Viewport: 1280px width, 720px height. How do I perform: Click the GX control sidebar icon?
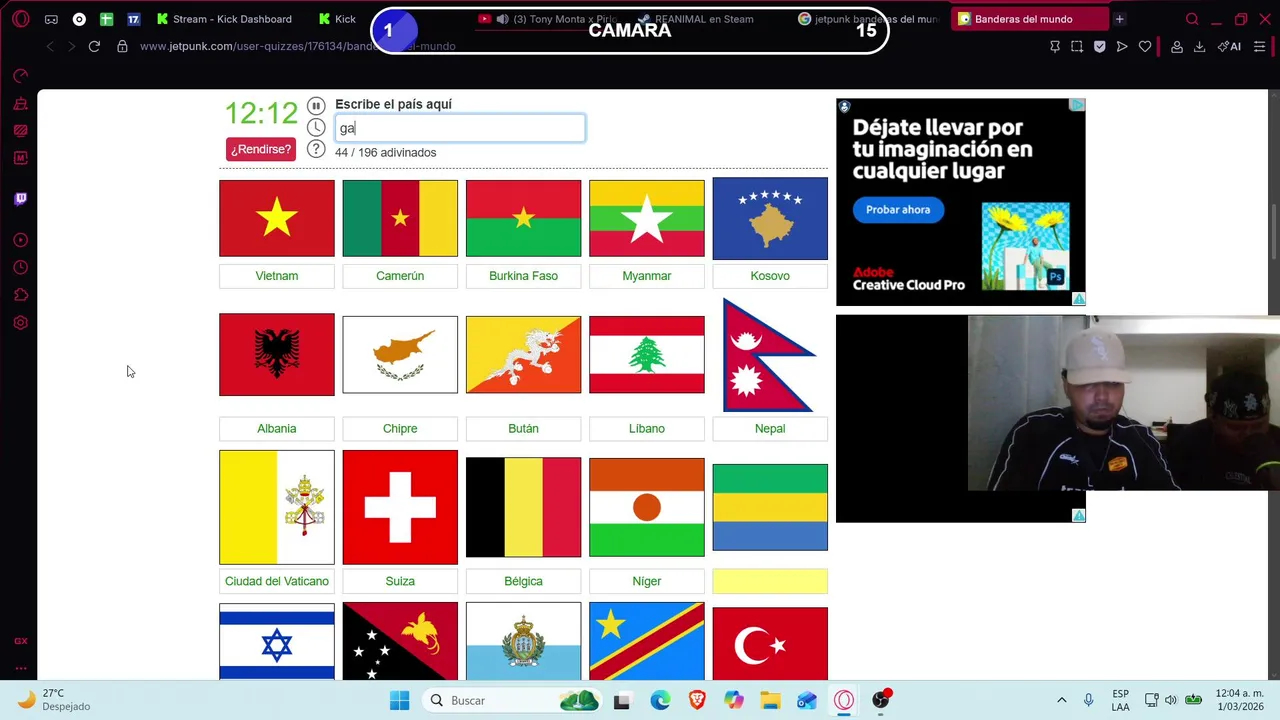(20, 75)
